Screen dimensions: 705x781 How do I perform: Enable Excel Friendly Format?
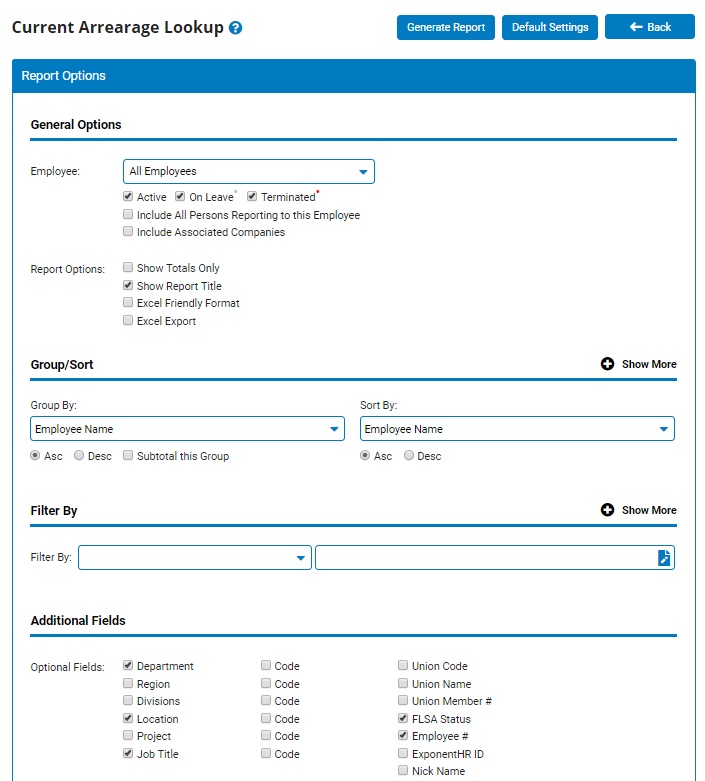tap(128, 302)
